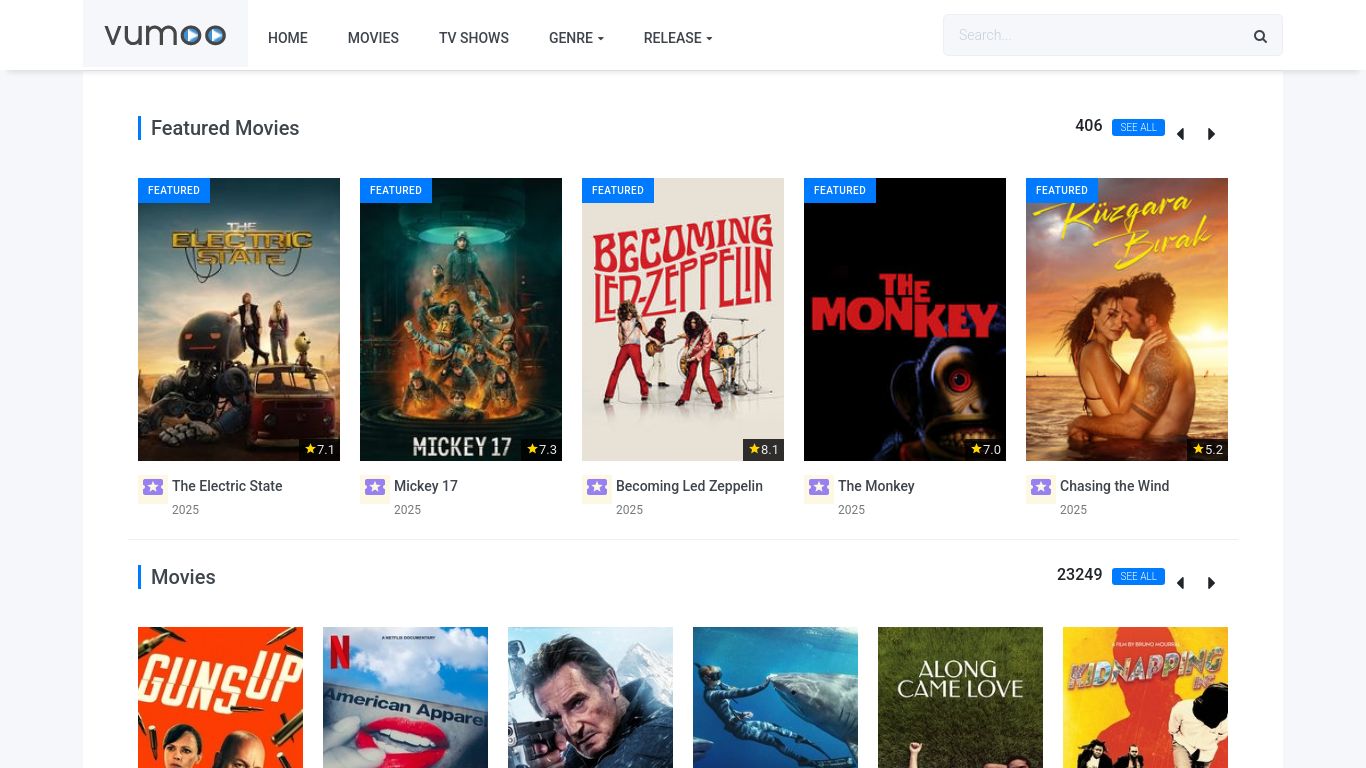
Task: Open the Becoming Led Zeppelin poster
Action: pos(683,319)
